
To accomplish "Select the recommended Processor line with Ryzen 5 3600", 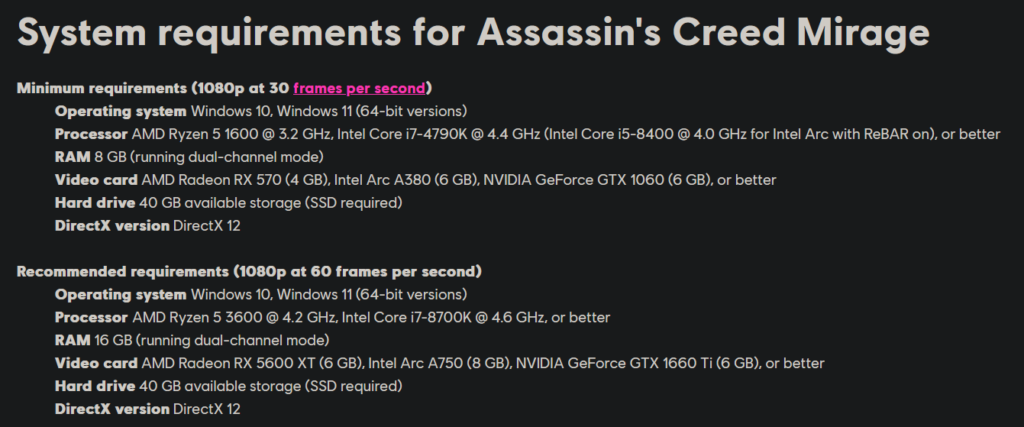I will click(x=332, y=317).
